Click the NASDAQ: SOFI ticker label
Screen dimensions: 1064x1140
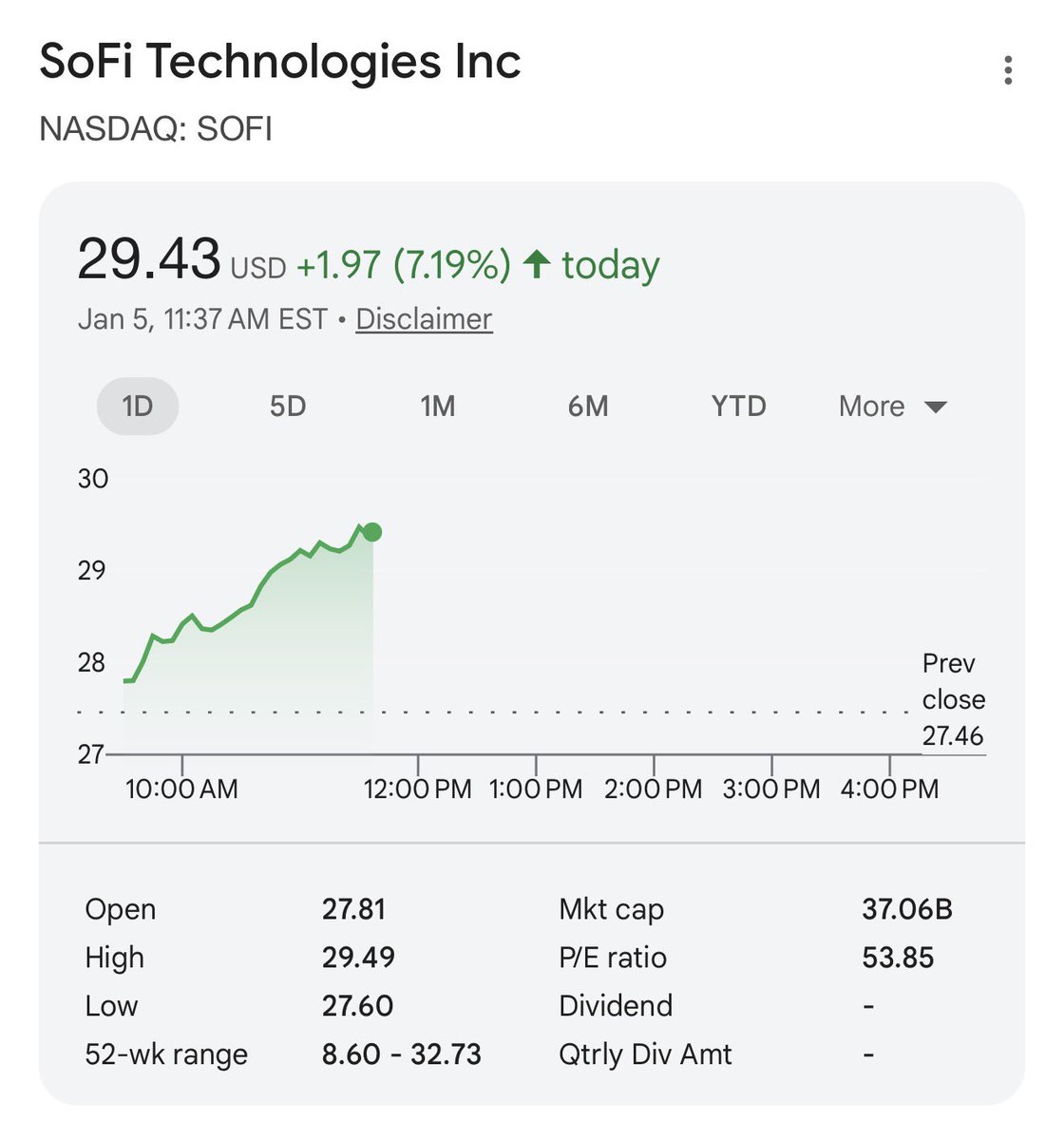pos(156,128)
